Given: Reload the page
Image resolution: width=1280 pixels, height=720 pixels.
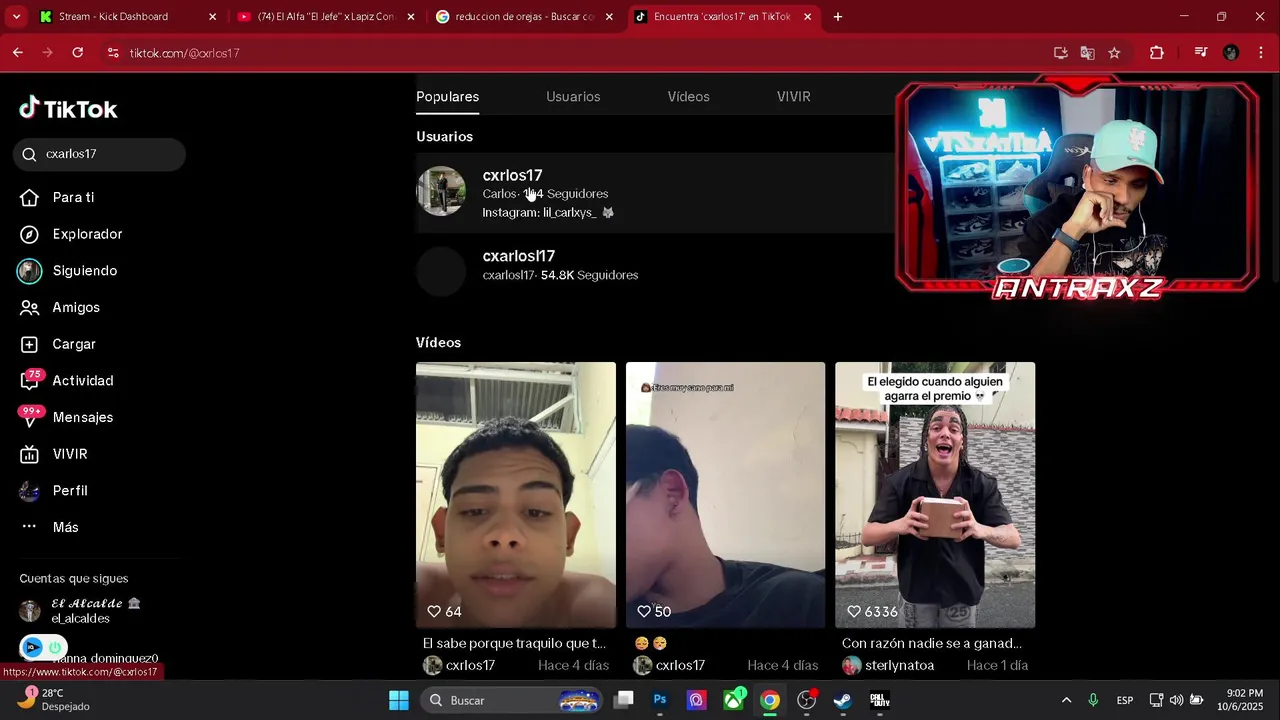Looking at the screenshot, I should point(78,52).
